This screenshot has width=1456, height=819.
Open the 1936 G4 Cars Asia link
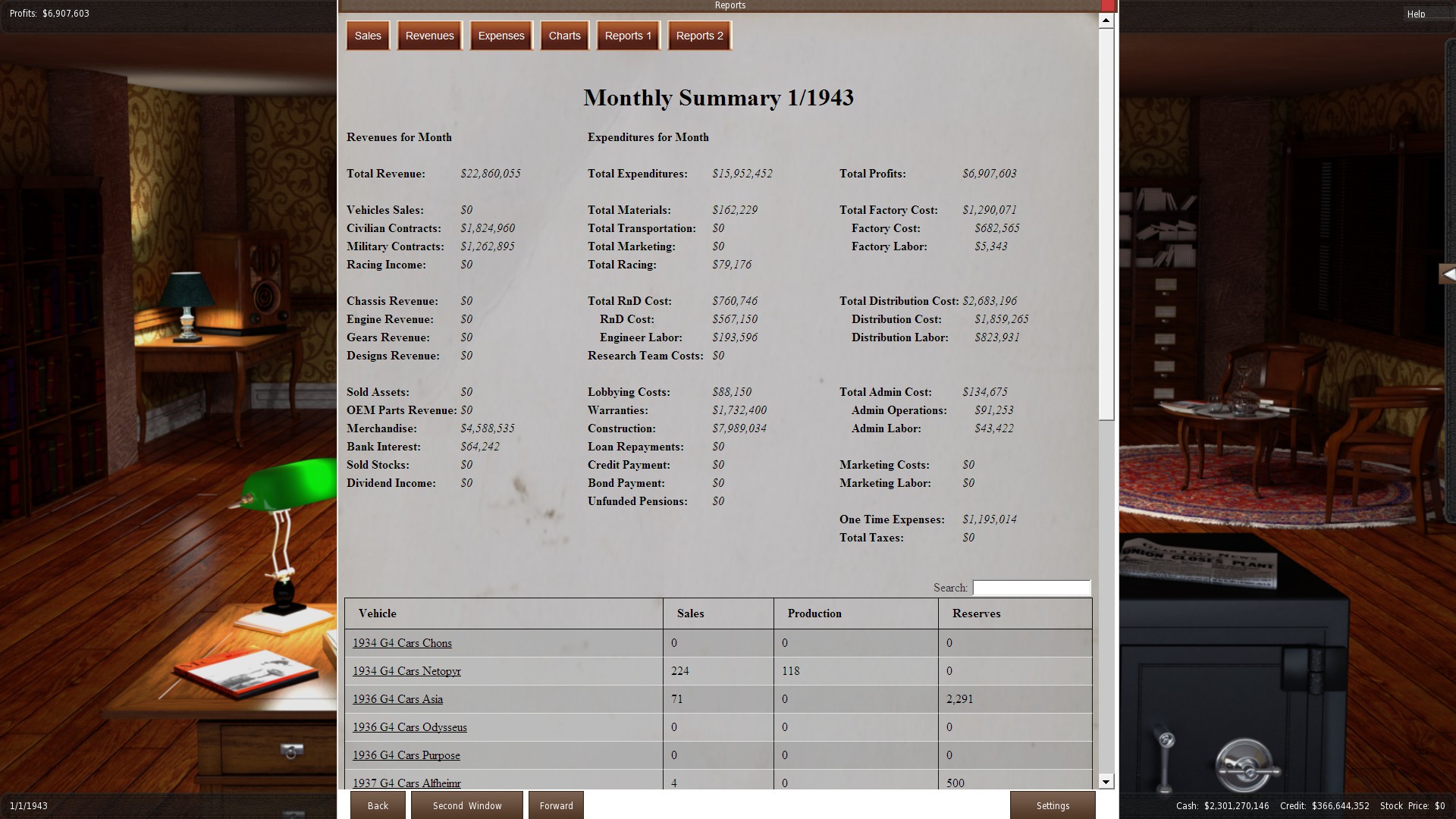coord(397,699)
